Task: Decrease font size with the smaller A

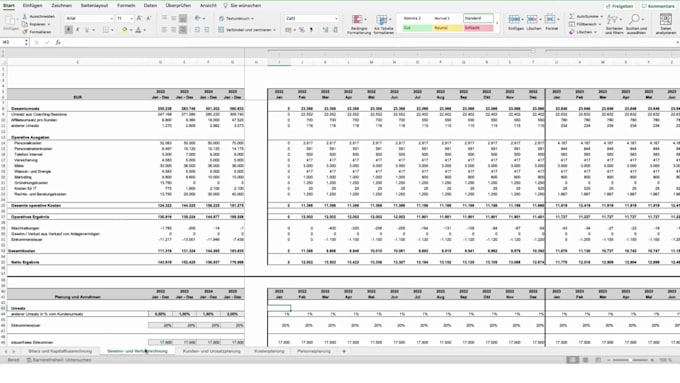Action: click(x=148, y=19)
